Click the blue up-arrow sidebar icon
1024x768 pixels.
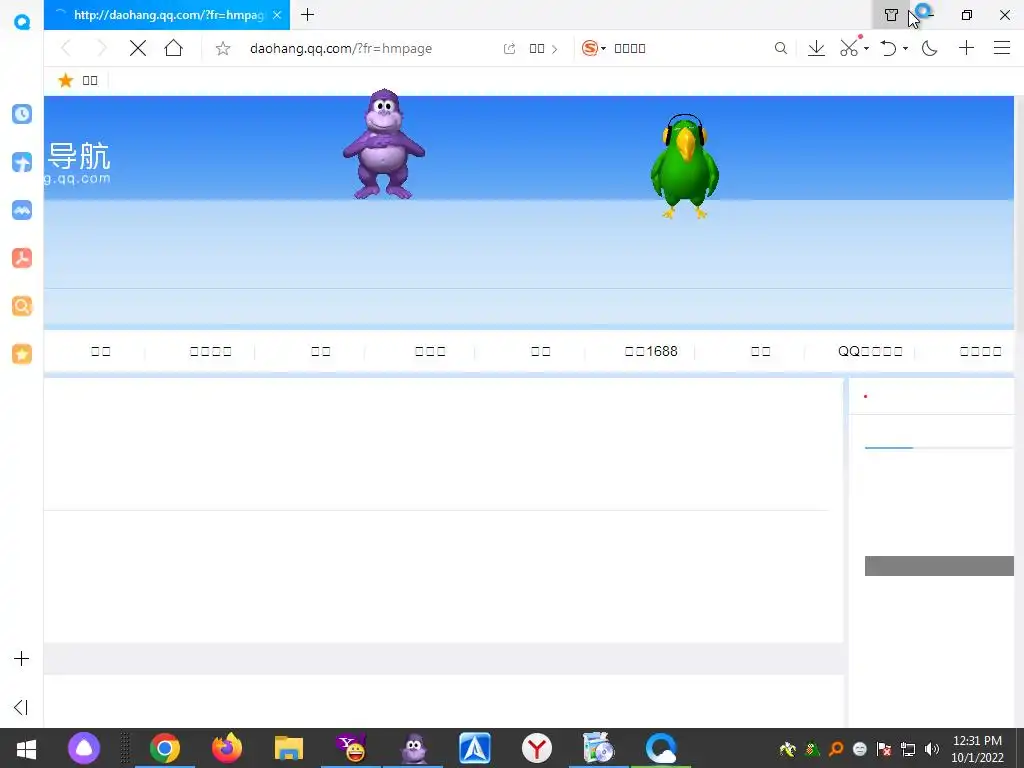(x=22, y=162)
